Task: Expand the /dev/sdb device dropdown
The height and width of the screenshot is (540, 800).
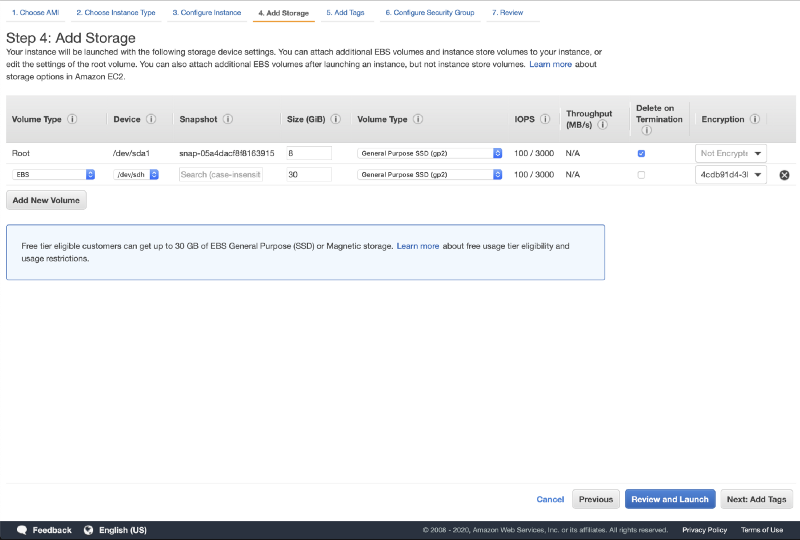Action: [x=136, y=174]
